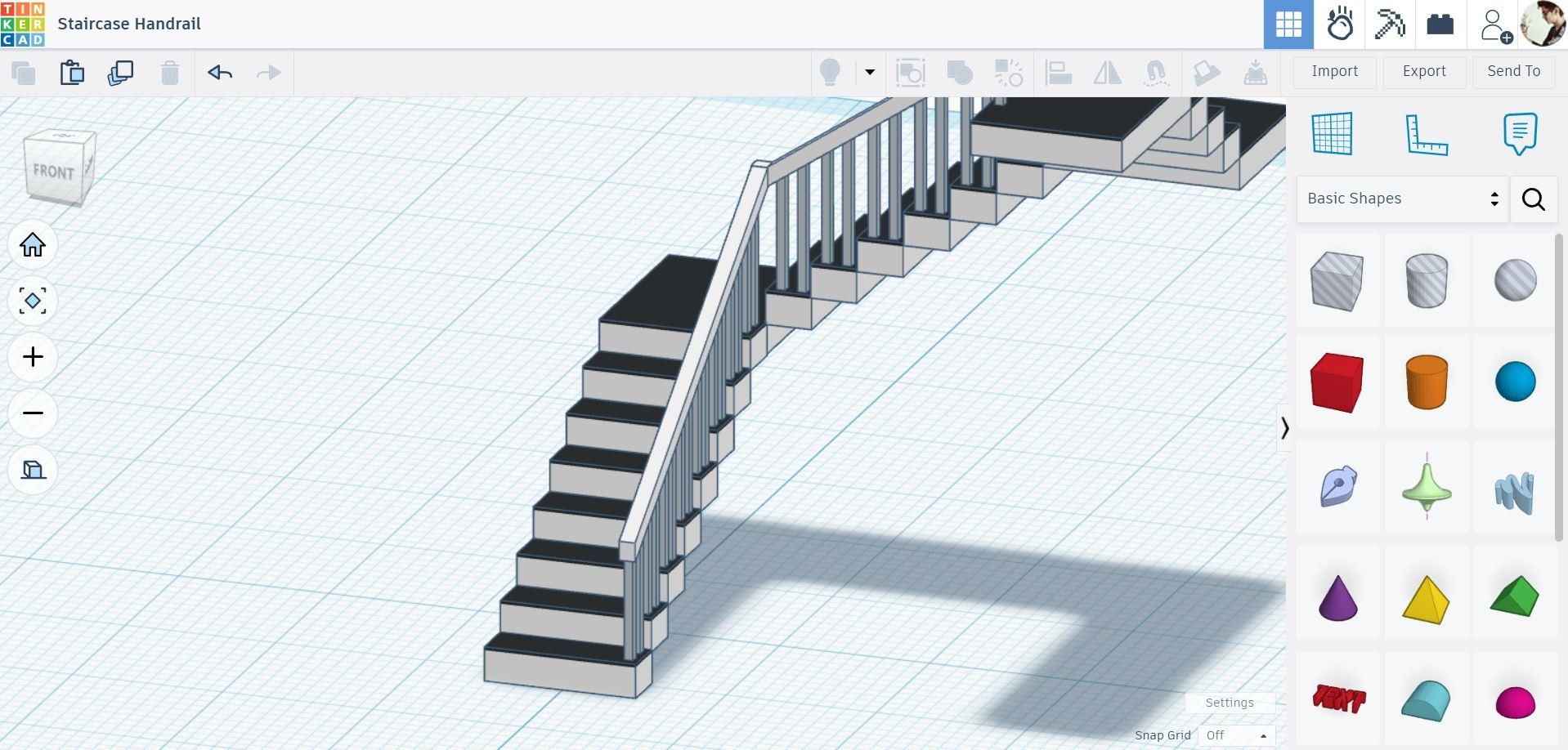
Task: Invite people with the add-user icon
Action: pyautogui.click(x=1495, y=25)
